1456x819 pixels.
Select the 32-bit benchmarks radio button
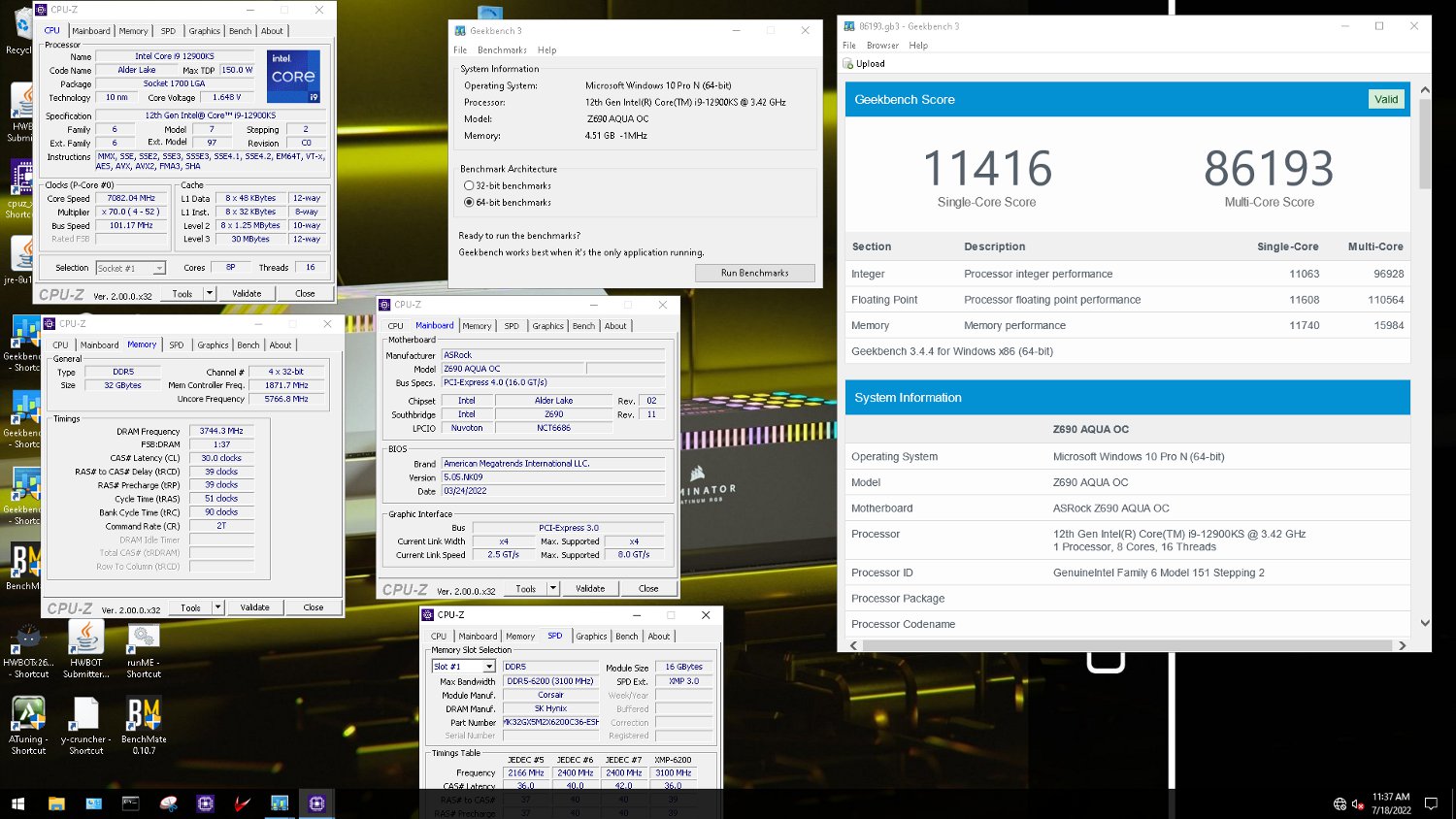[469, 185]
